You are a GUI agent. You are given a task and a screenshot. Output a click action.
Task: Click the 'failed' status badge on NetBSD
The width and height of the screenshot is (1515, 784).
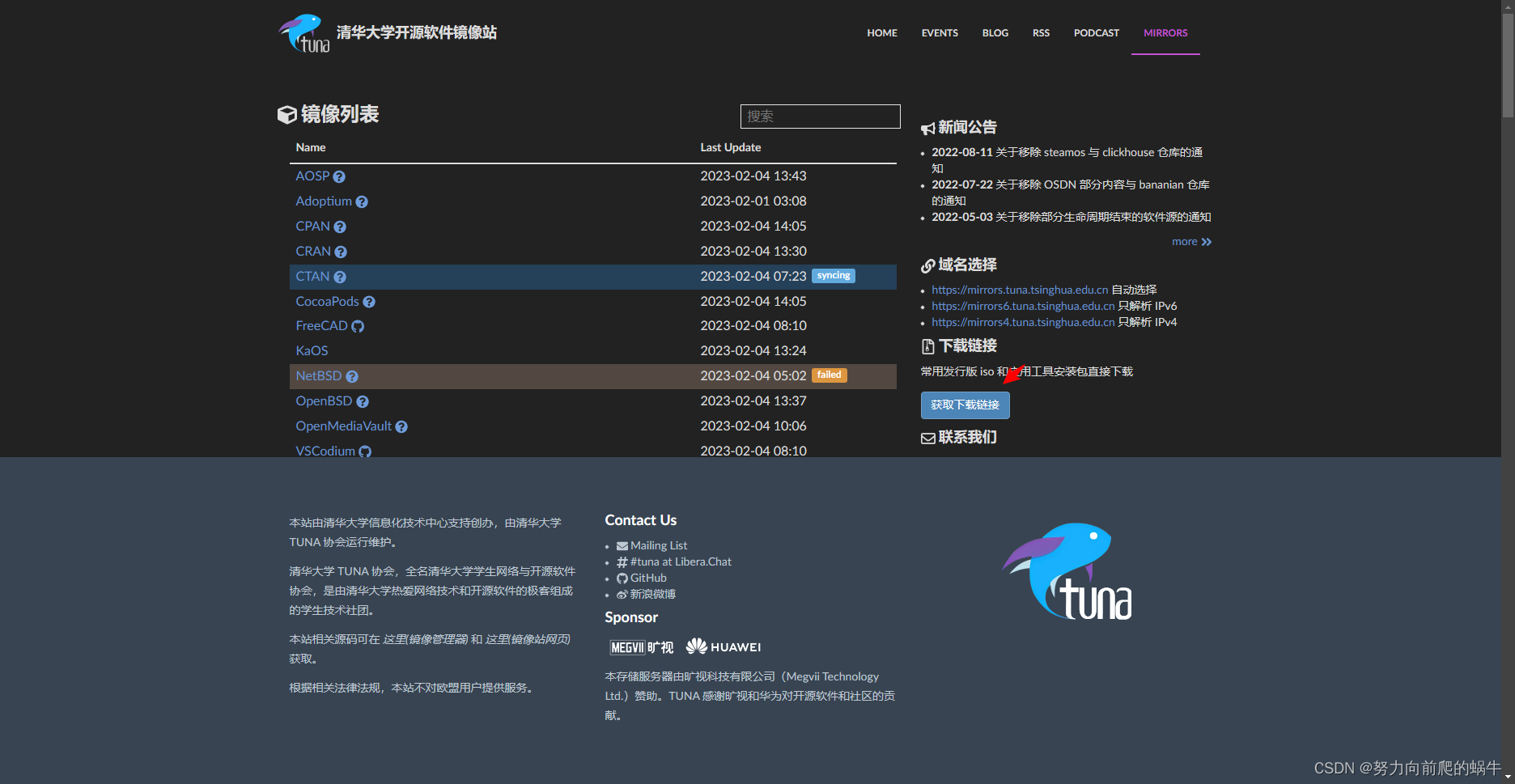click(829, 375)
